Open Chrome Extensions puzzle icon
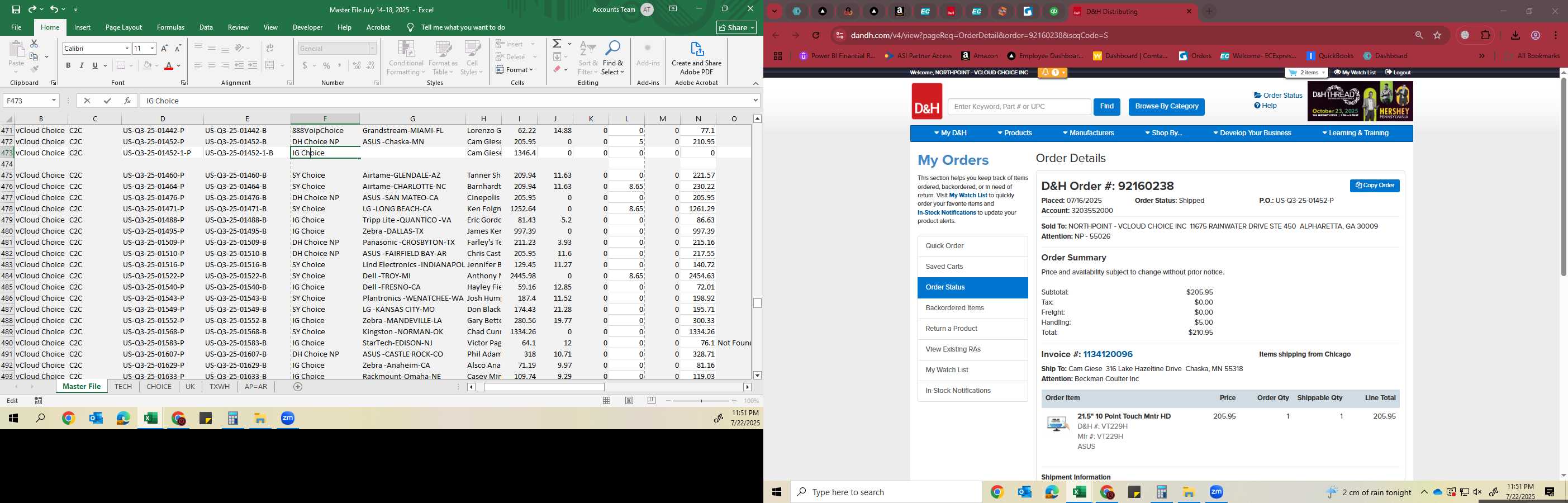The image size is (1568, 503). [1485, 35]
